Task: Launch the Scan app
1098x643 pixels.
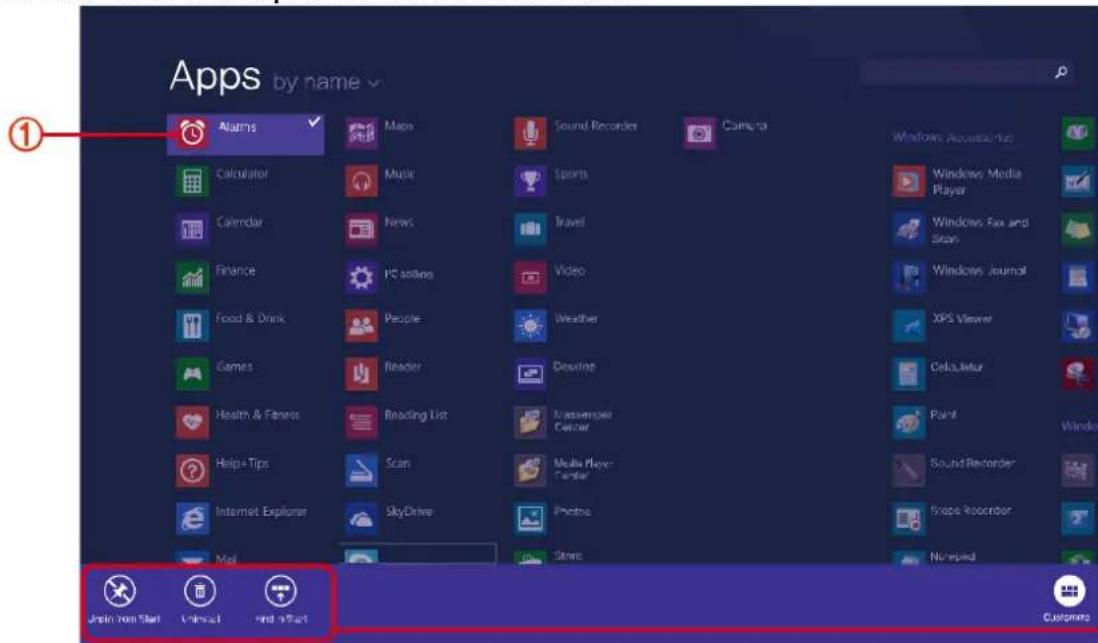Action: tap(378, 471)
